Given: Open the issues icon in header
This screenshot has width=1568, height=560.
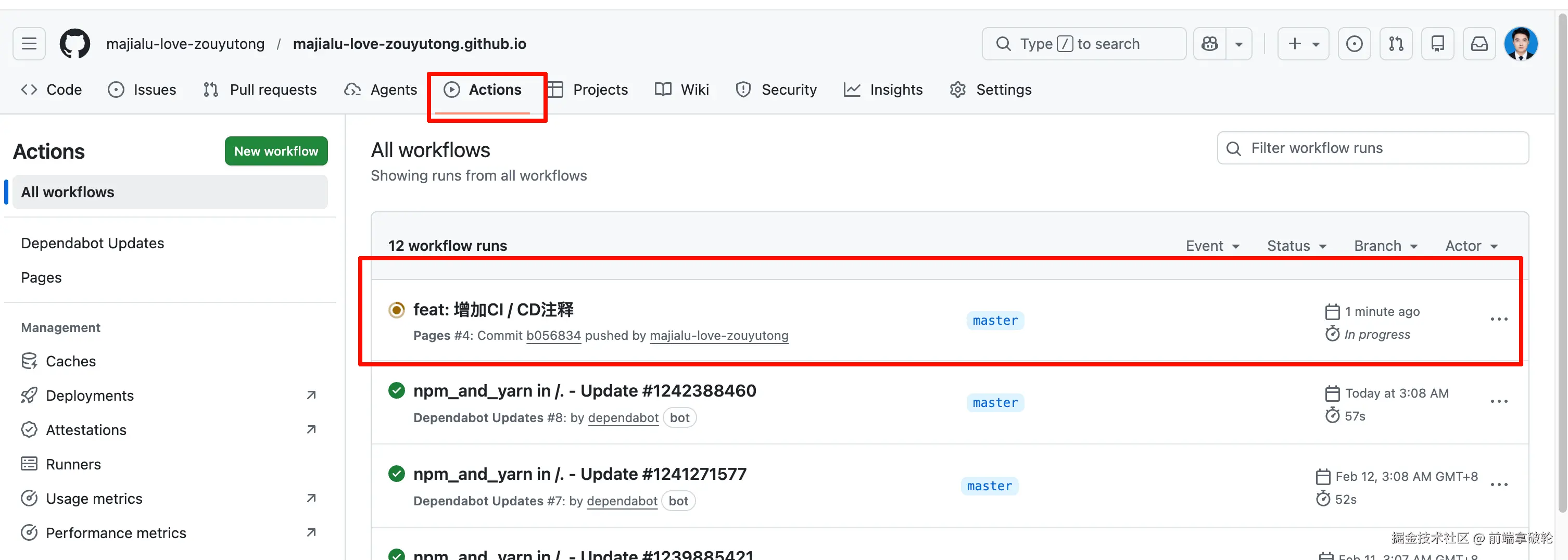Looking at the screenshot, I should click(x=1355, y=44).
